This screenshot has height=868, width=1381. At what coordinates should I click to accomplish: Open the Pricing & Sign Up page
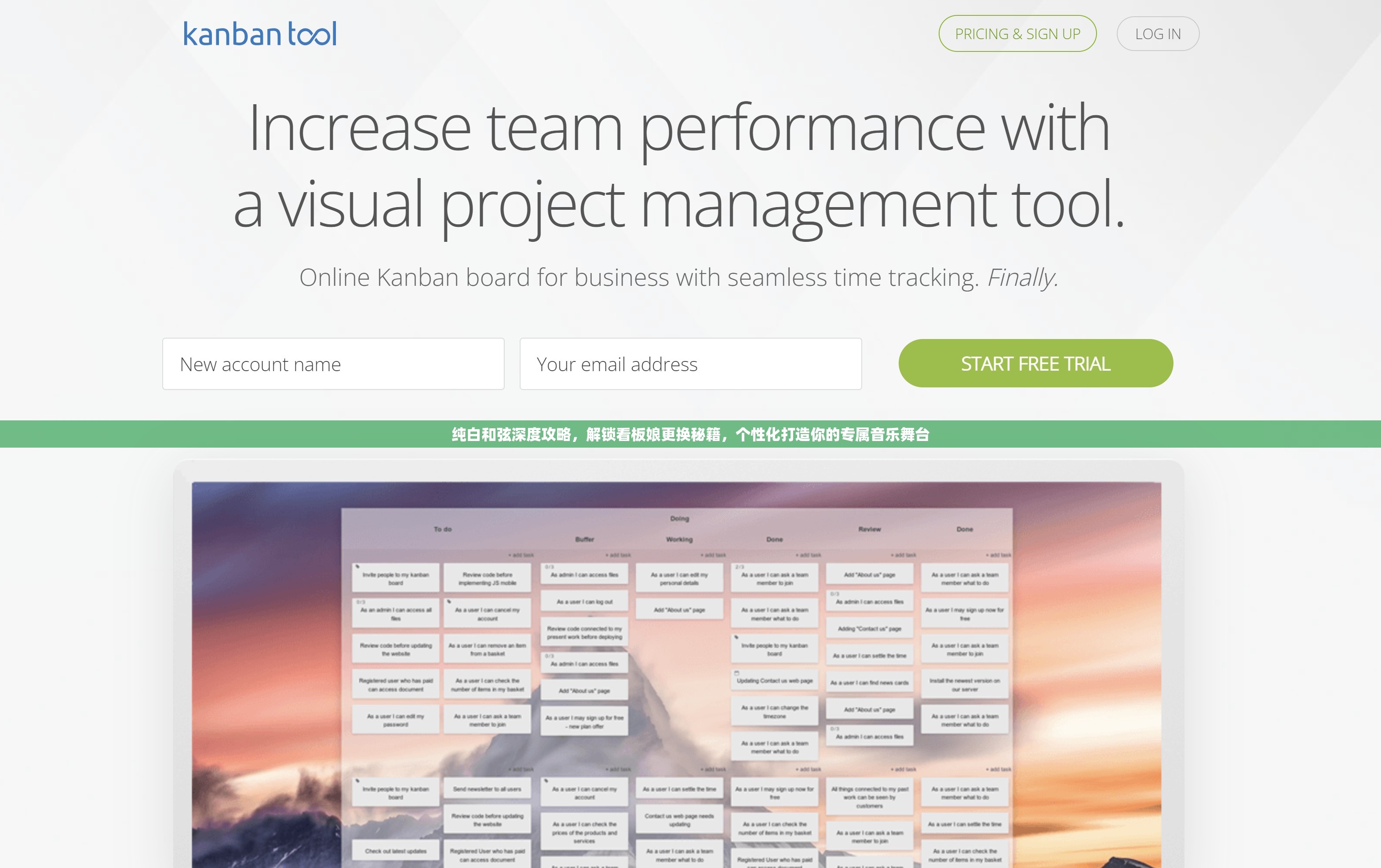tap(1017, 34)
